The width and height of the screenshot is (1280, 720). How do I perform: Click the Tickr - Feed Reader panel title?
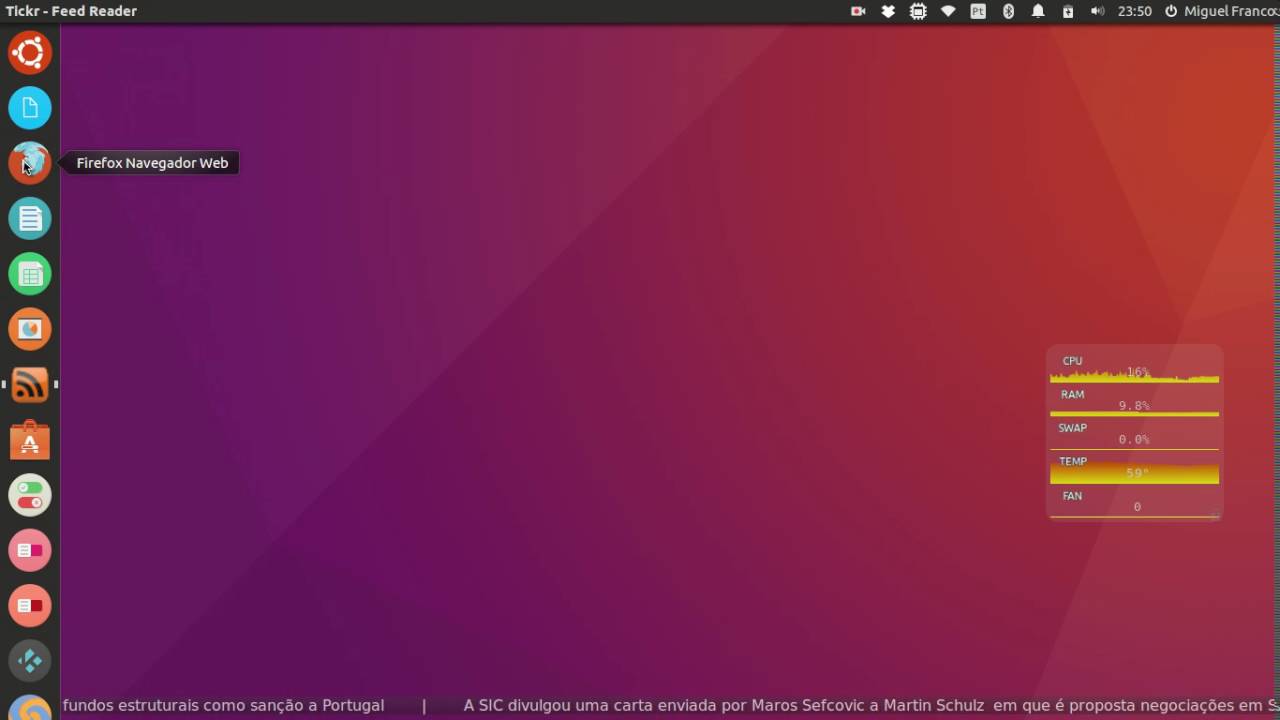[x=71, y=11]
